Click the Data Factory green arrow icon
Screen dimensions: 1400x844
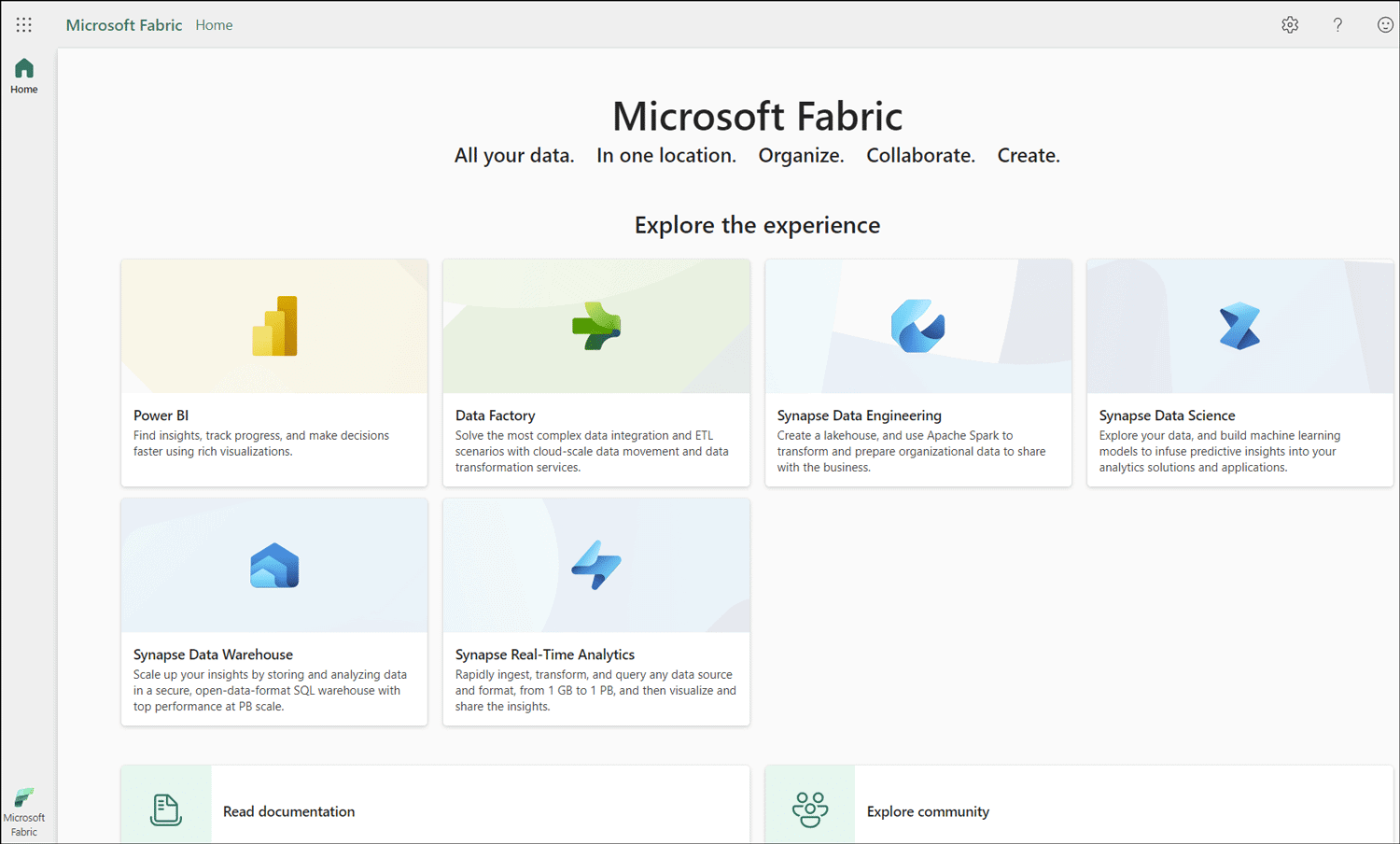point(596,326)
